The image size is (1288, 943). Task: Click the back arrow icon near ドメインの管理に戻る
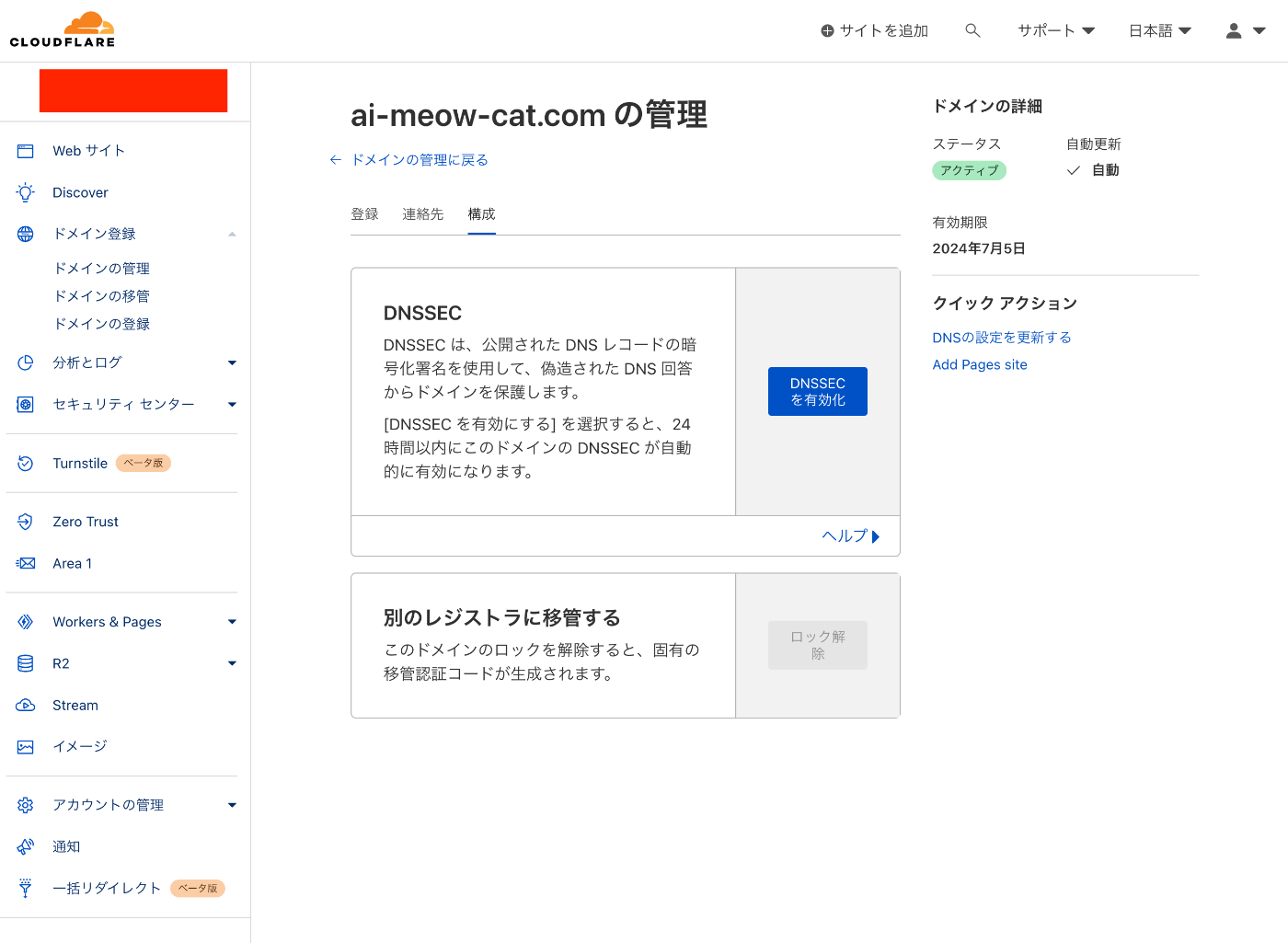click(x=336, y=160)
